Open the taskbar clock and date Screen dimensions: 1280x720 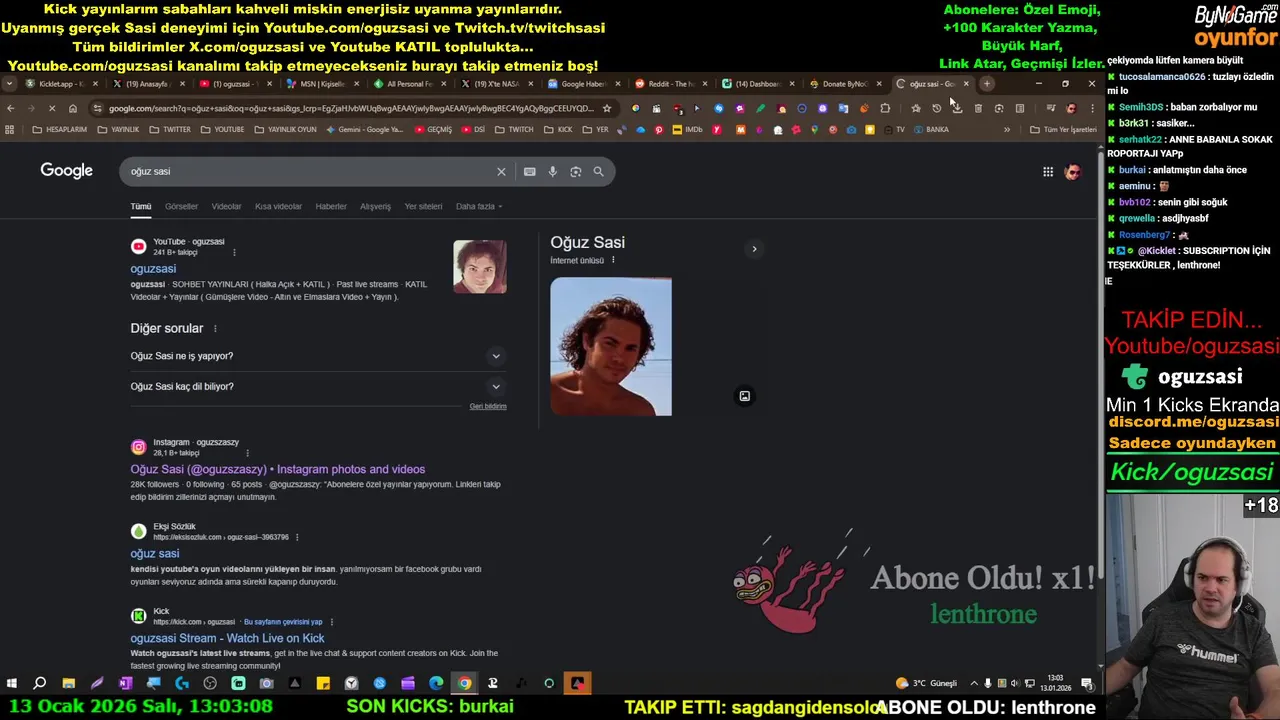click(1055, 683)
